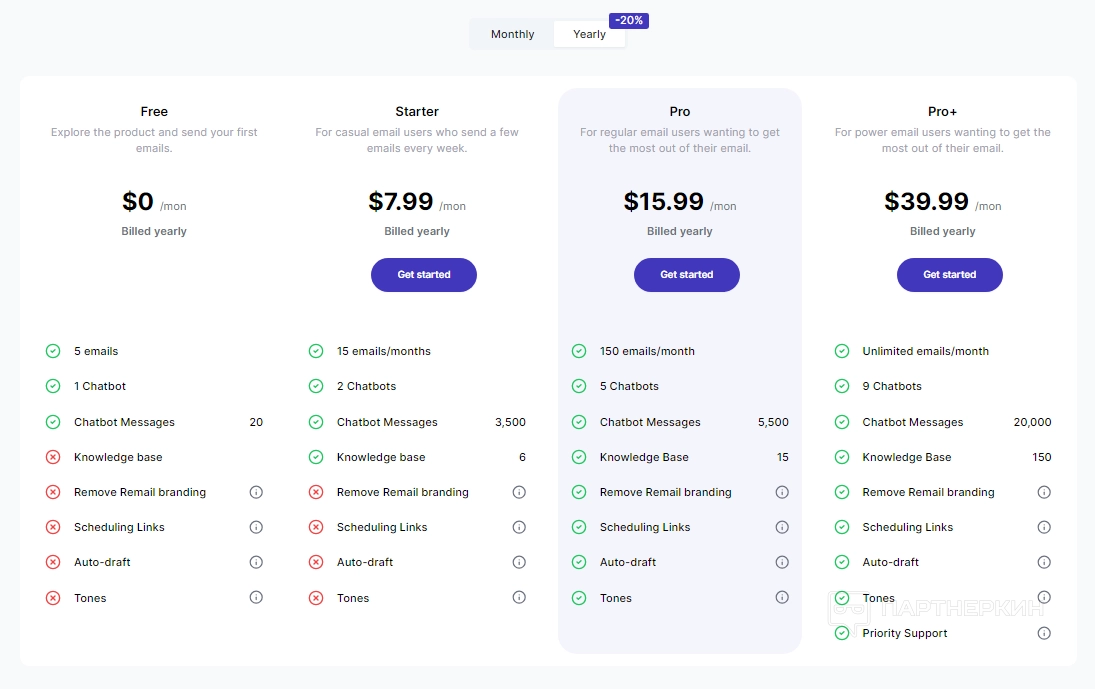The height and width of the screenshot is (689, 1095).
Task: Click info icon for Pro Remove Remail branding
Action: (782, 492)
